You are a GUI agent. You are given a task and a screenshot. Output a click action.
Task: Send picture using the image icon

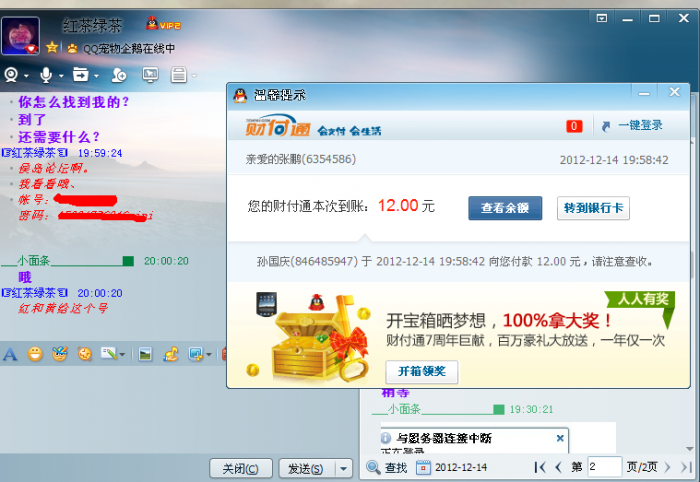[145, 354]
